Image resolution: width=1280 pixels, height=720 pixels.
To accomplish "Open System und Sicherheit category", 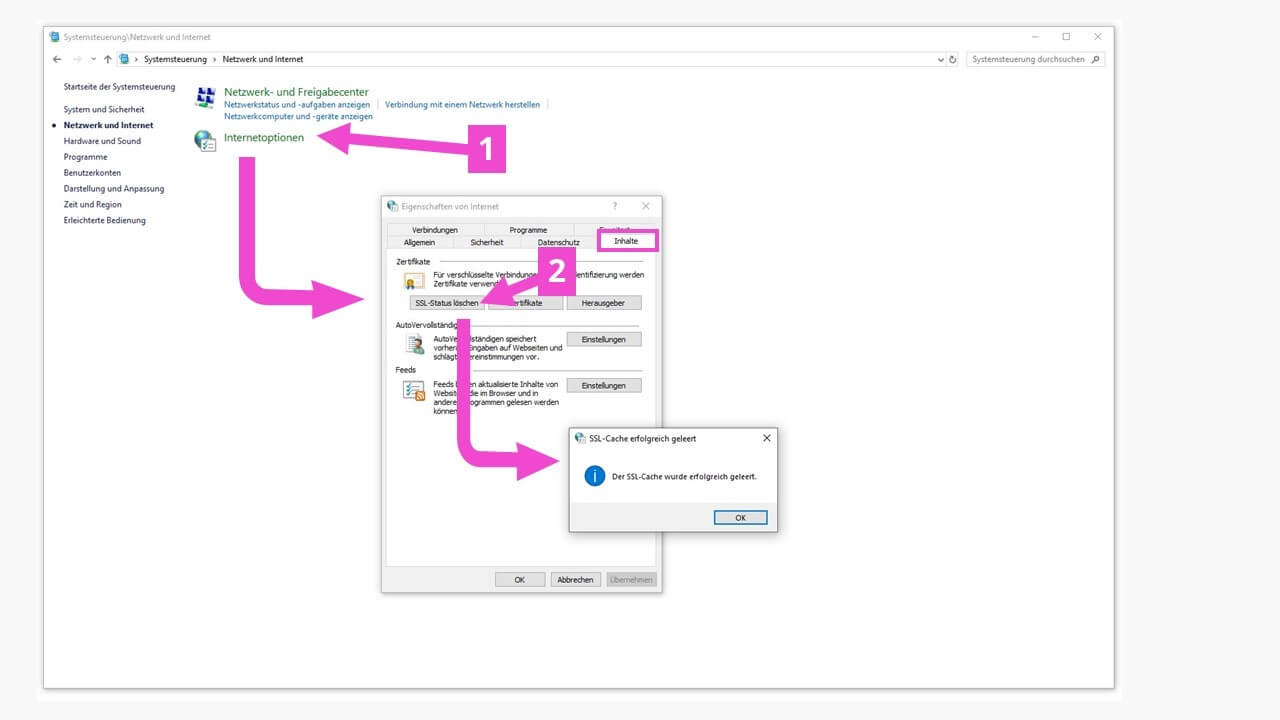I will (x=104, y=109).
